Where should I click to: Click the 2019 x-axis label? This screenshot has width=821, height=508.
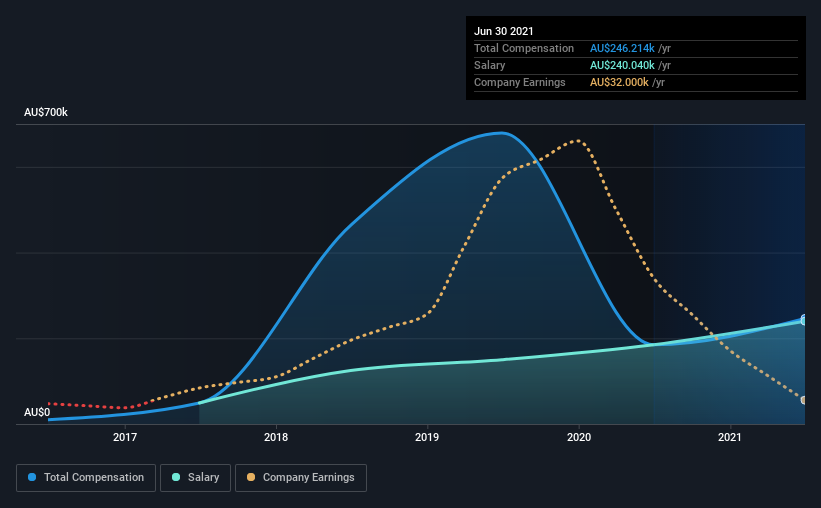pos(427,437)
